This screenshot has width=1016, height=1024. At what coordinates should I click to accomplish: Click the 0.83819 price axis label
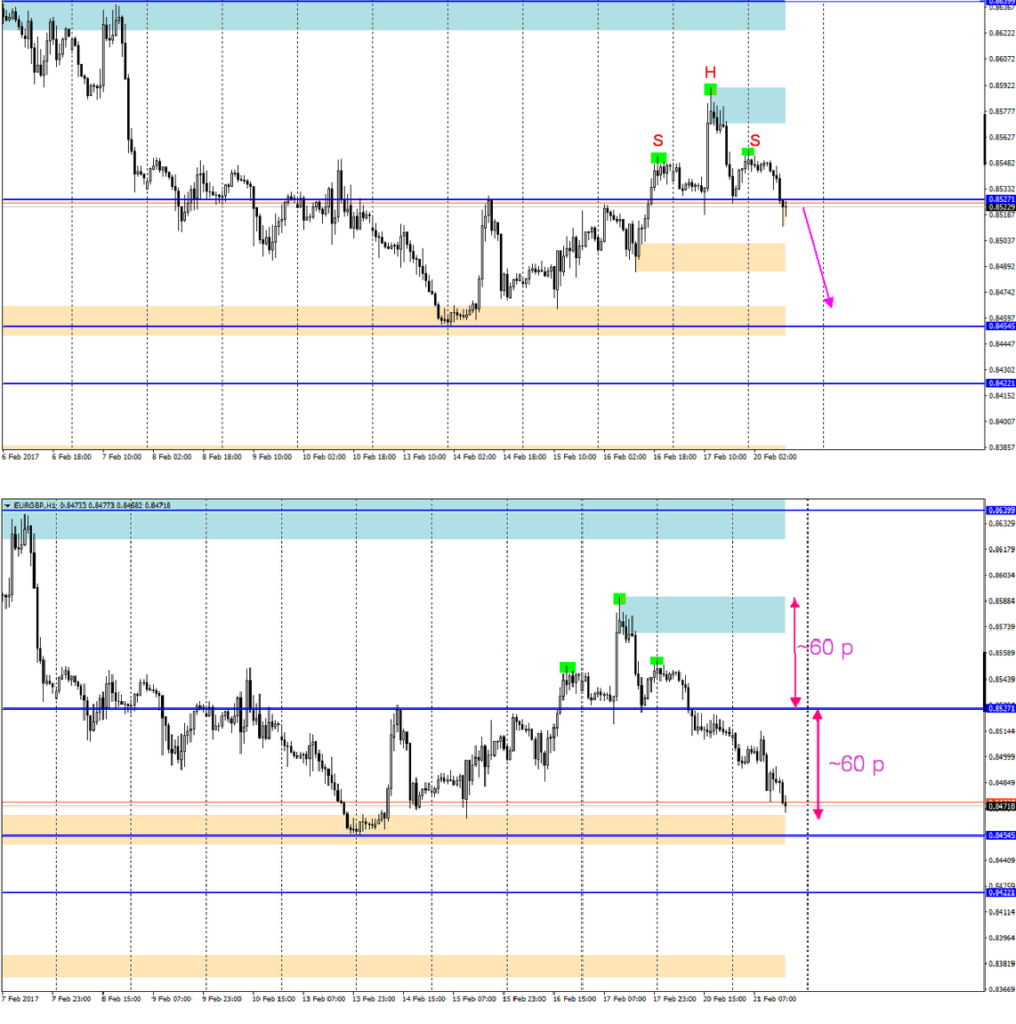pos(1002,963)
